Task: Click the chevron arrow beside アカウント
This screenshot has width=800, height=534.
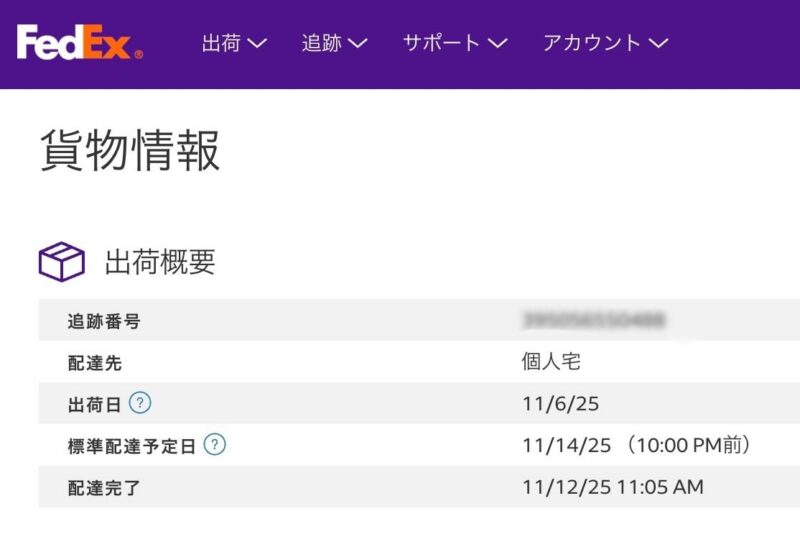Action: coord(658,44)
